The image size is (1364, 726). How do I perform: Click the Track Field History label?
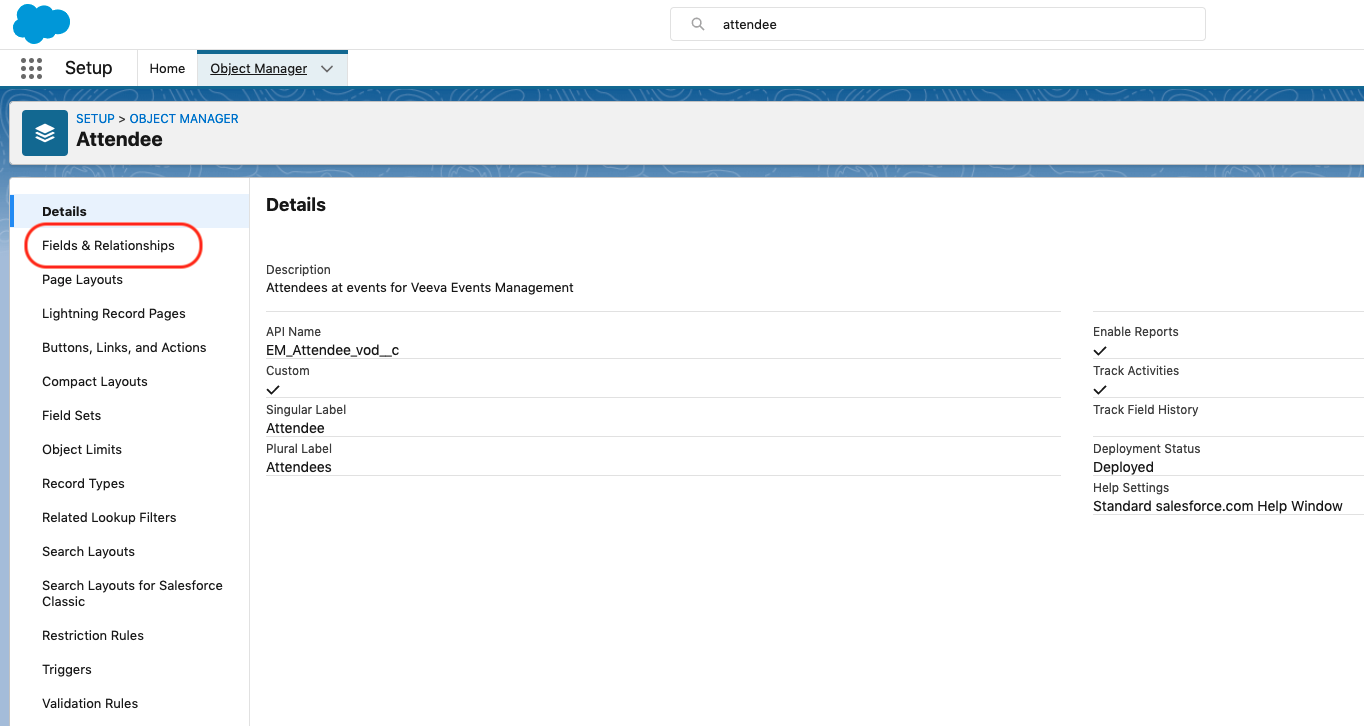[1145, 410]
